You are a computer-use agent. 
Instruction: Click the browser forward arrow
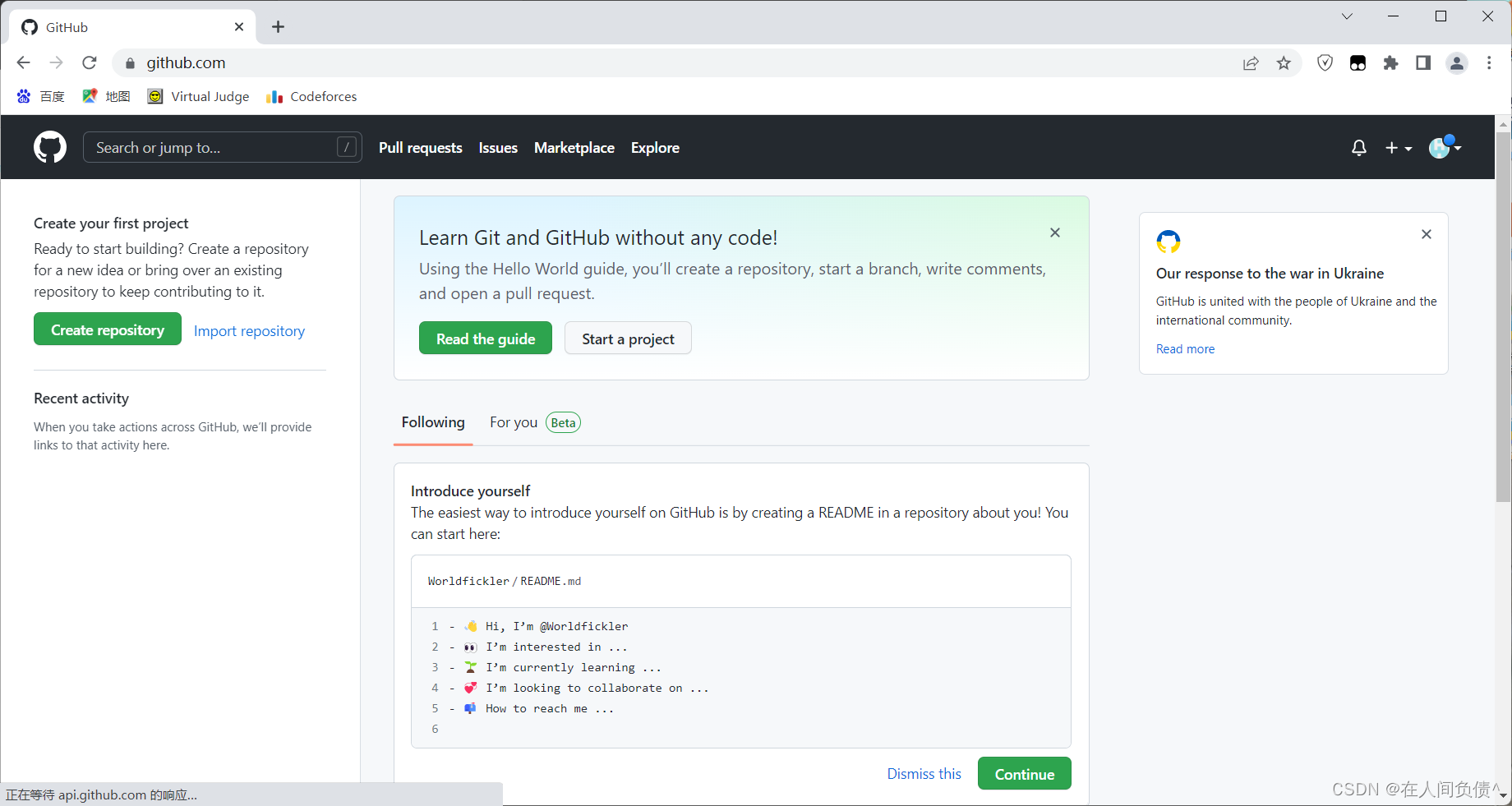point(56,62)
